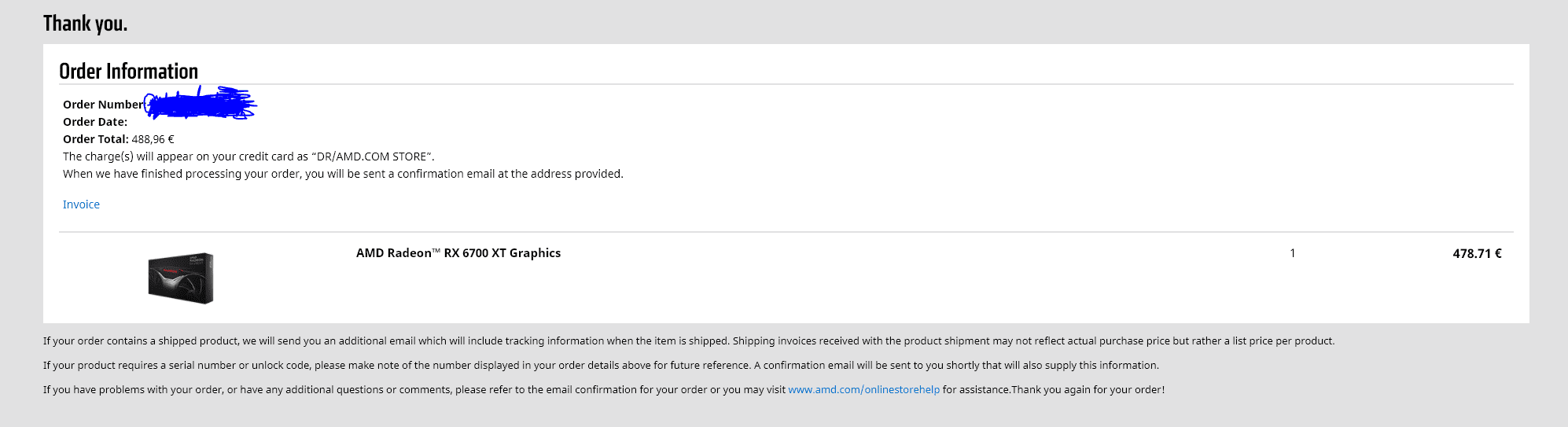The image size is (1568, 427).
Task: Click the Radeon graphics card box thumbnail
Action: click(x=181, y=278)
